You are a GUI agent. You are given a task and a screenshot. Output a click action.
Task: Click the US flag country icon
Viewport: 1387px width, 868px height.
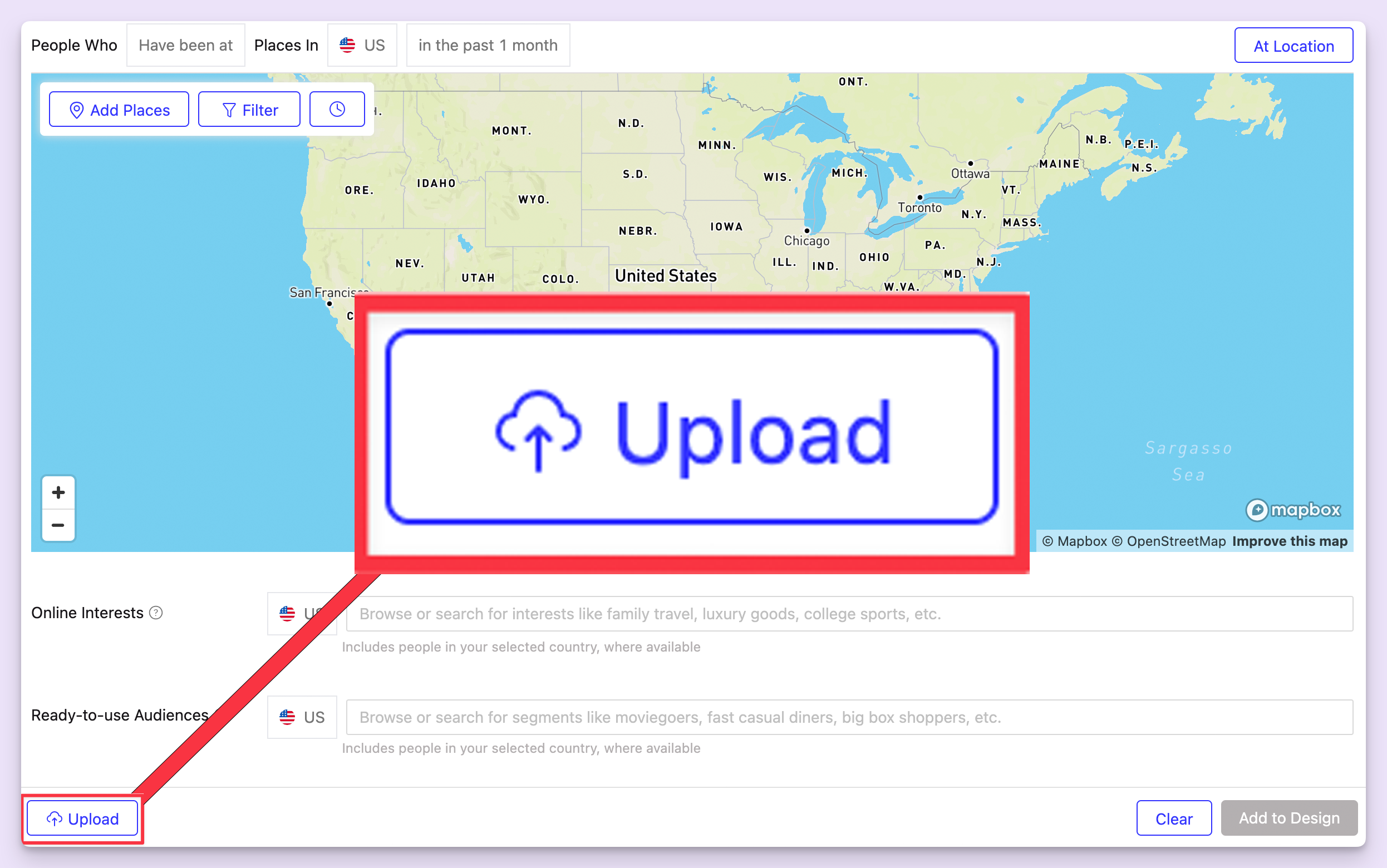tap(347, 45)
